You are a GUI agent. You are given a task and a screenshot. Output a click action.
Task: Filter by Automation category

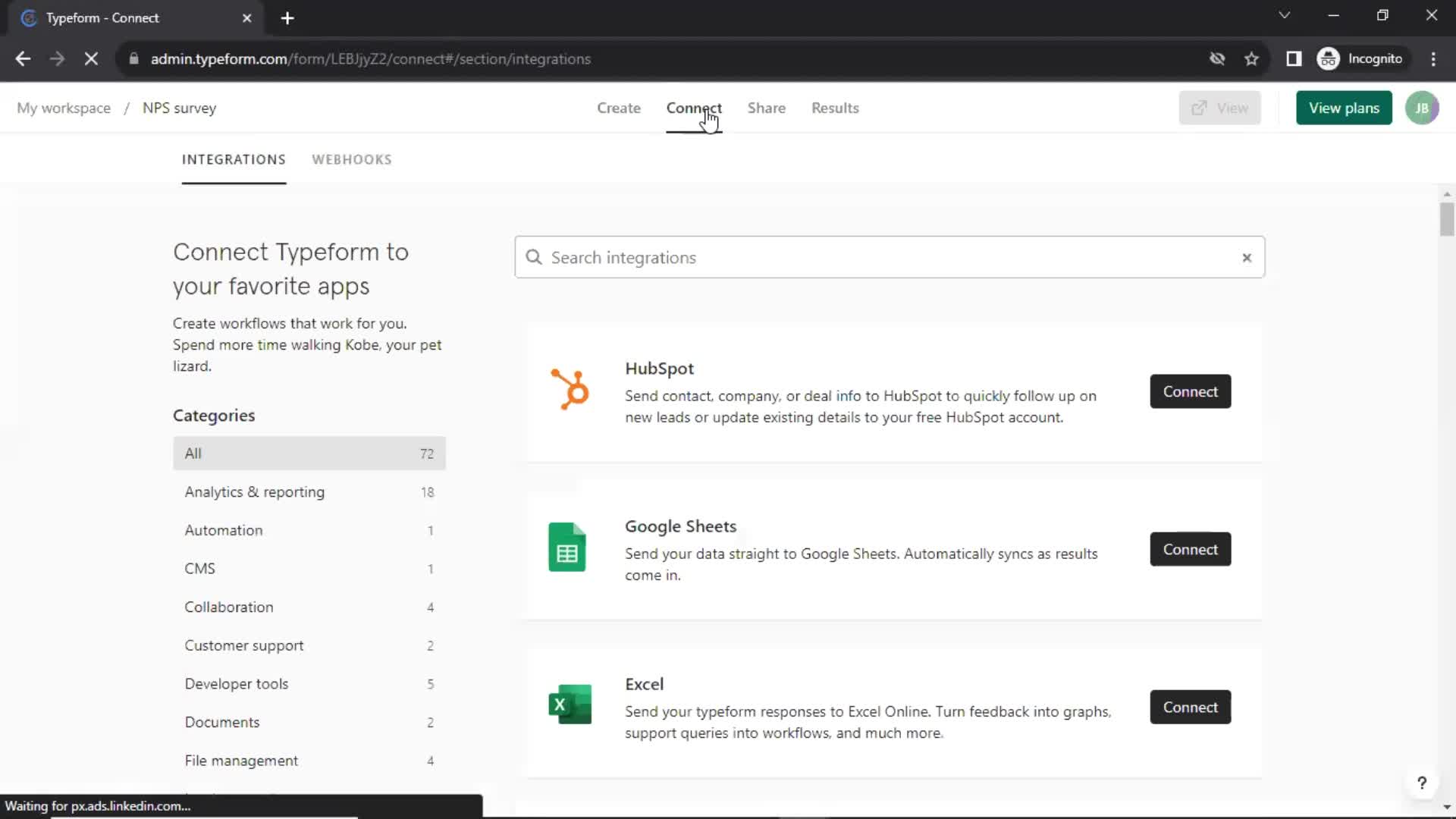[x=309, y=530]
